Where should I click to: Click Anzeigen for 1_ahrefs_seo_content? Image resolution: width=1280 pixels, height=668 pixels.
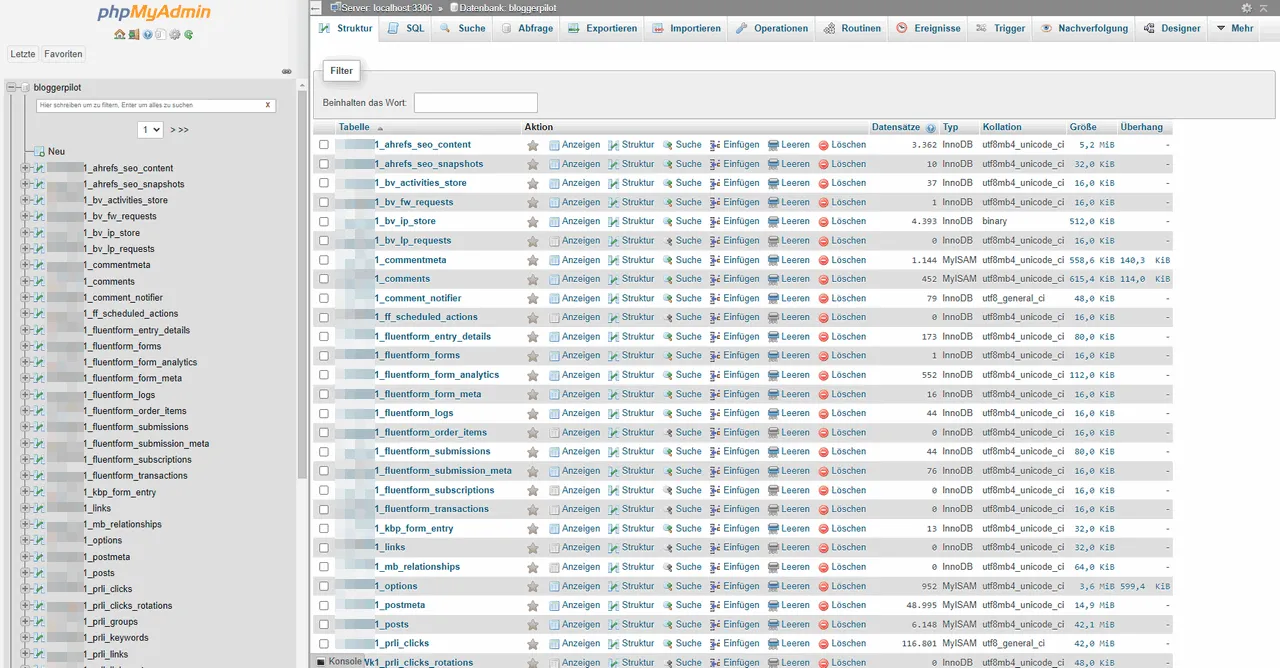[574, 145]
